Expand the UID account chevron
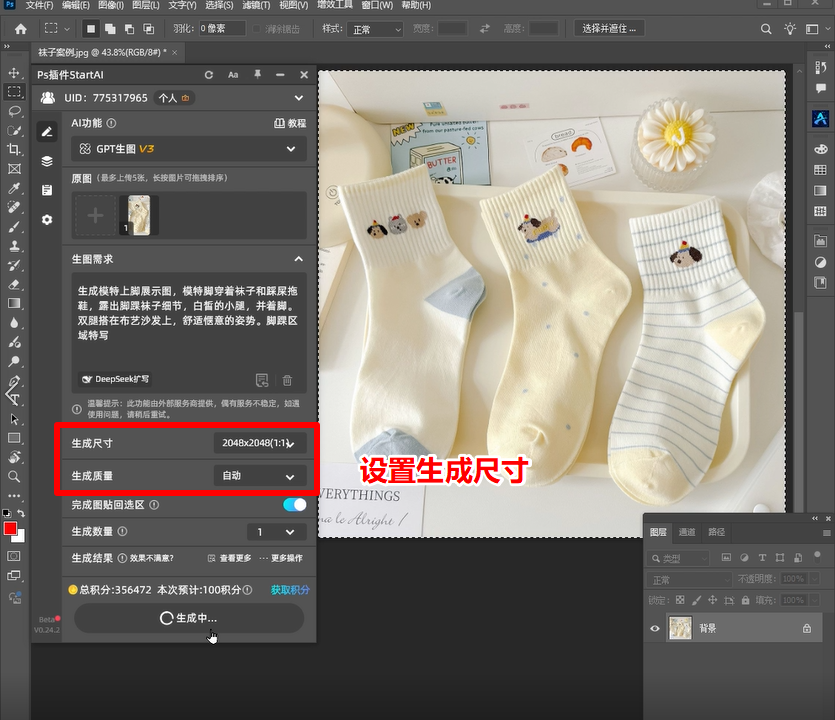Viewport: 835px width, 720px height. [298, 98]
